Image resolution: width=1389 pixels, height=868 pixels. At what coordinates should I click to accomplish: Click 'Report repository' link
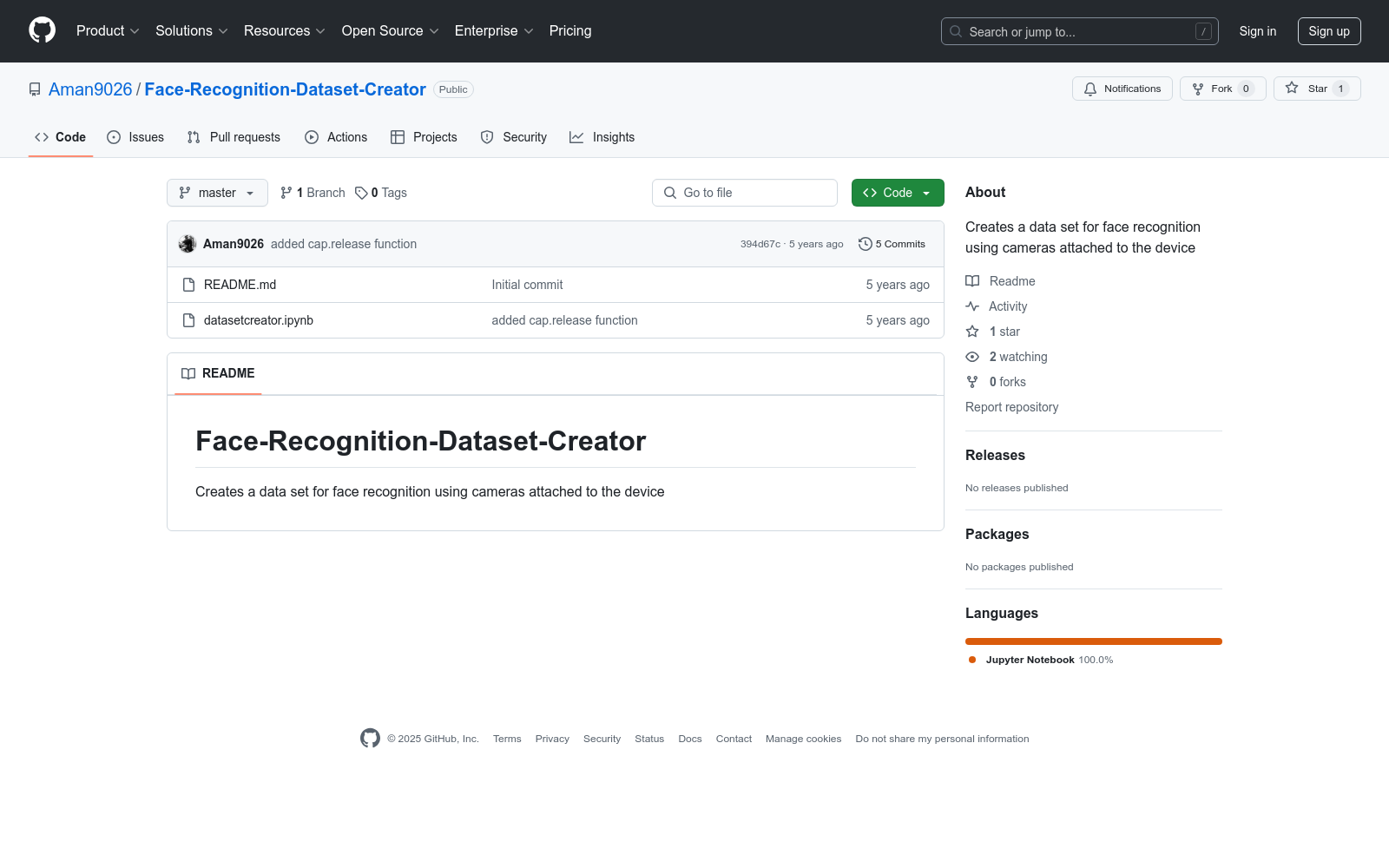[1011, 407]
